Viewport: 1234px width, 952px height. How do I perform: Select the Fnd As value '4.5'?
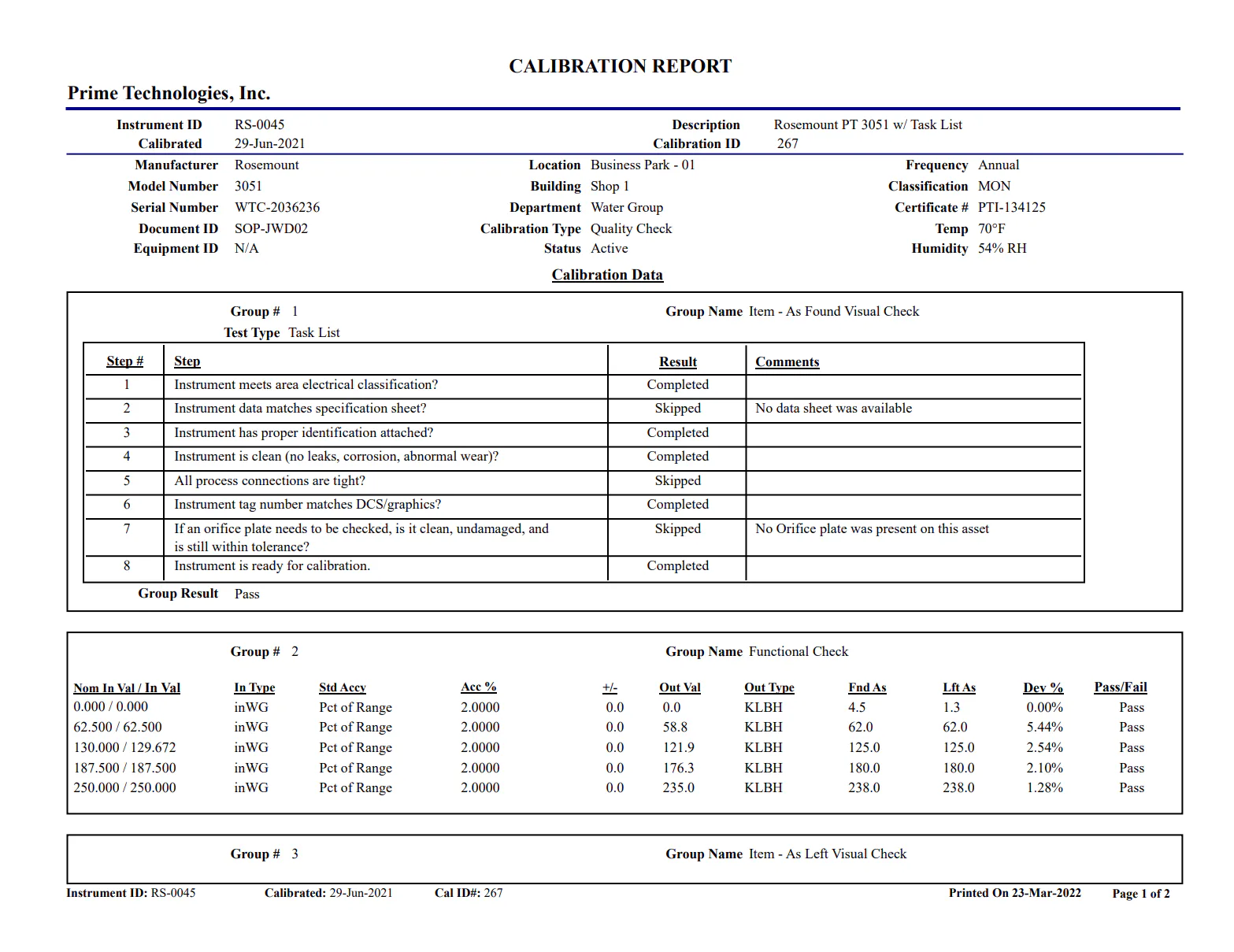[x=857, y=707]
